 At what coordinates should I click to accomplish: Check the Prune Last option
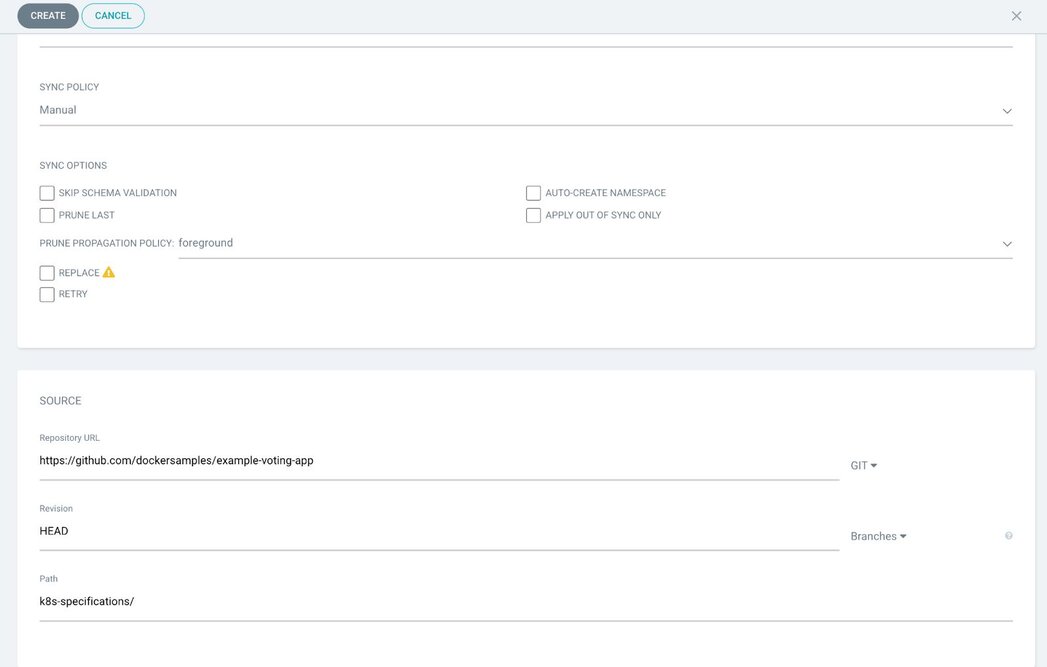[47, 215]
